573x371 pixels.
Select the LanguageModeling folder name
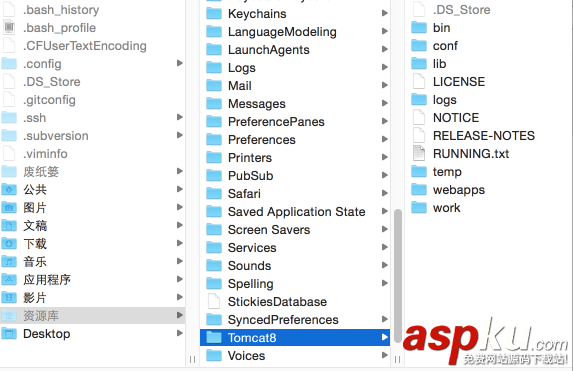pyautogui.click(x=282, y=32)
